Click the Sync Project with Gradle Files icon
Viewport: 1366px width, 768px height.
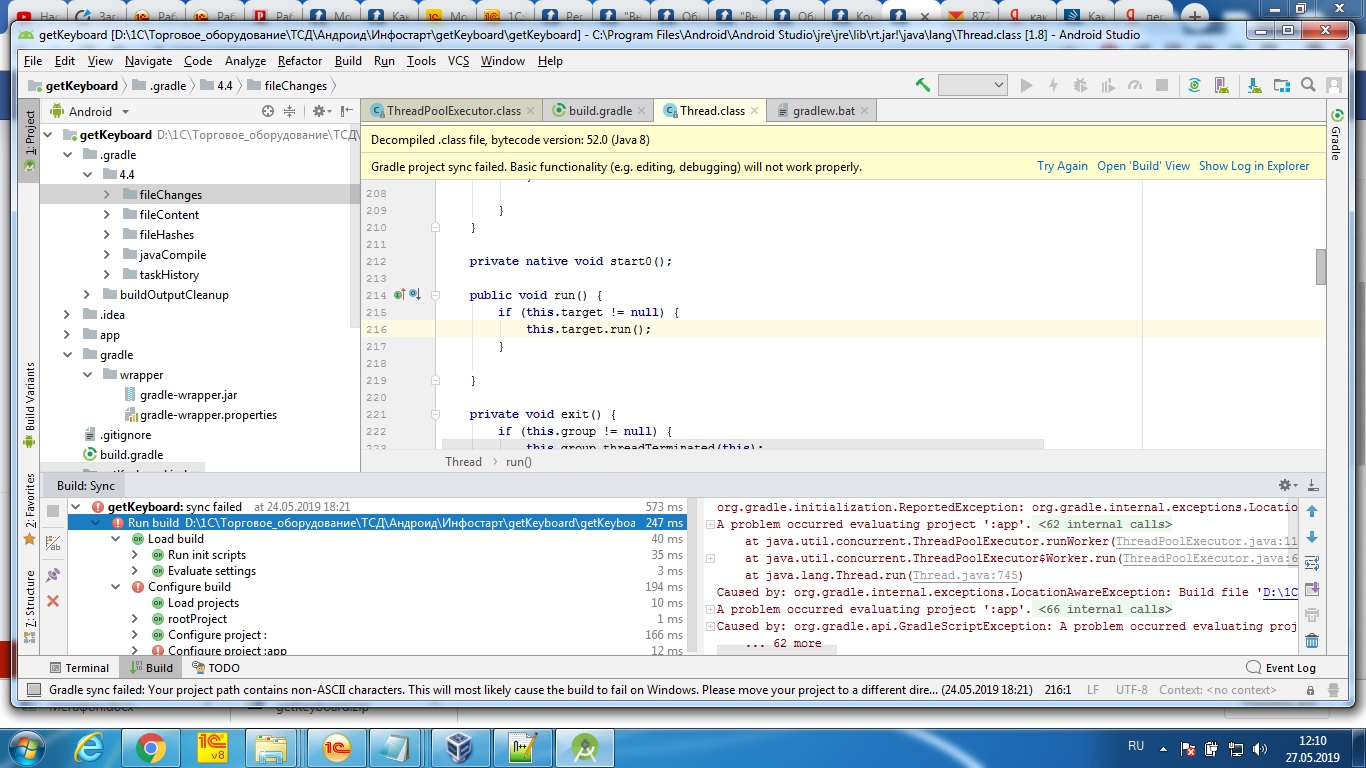(1194, 85)
